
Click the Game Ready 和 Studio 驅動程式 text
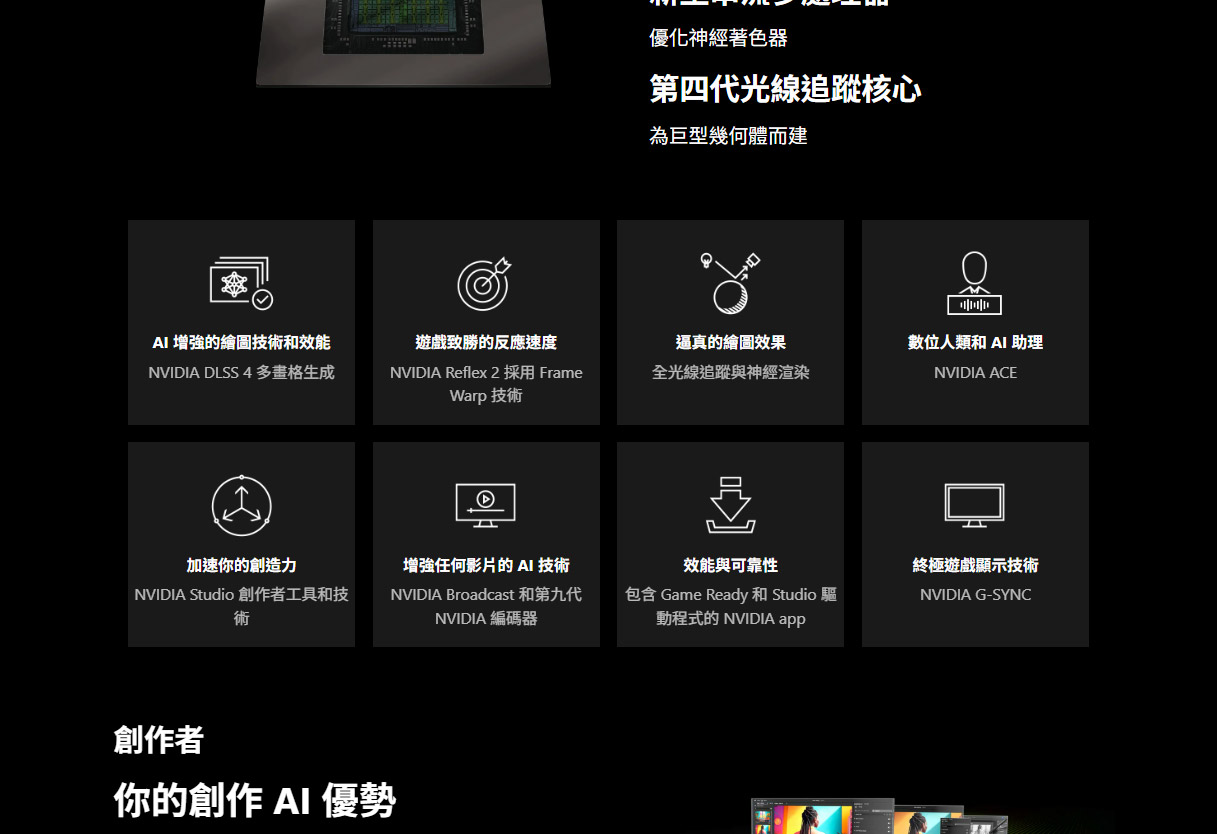[730, 606]
